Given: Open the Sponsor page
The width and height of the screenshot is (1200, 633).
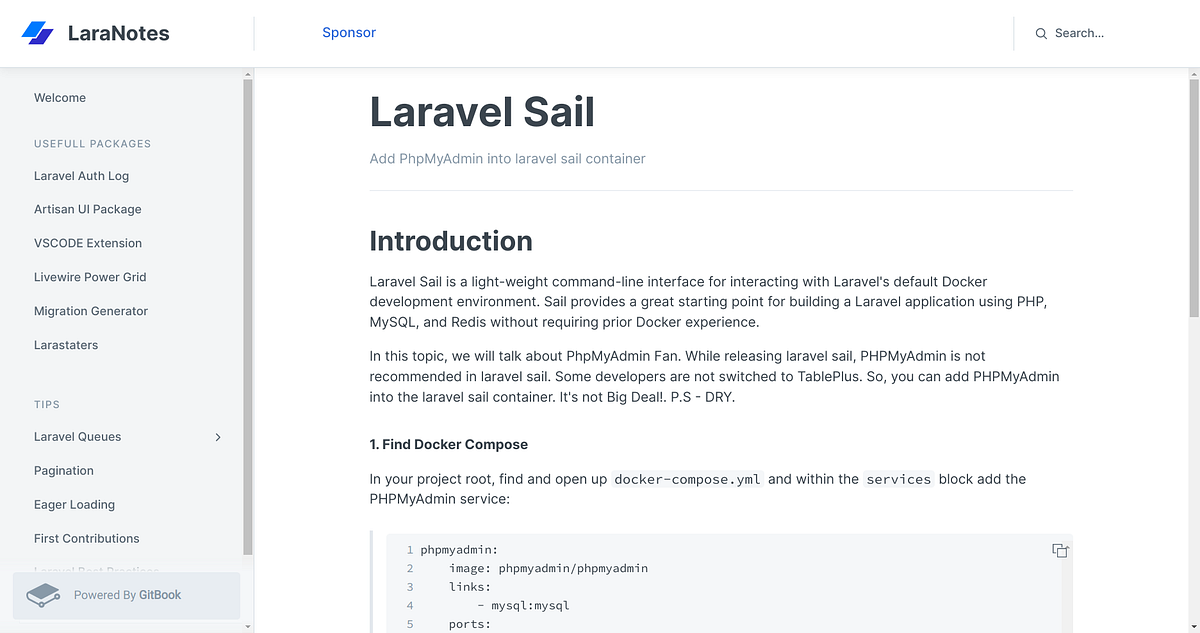Looking at the screenshot, I should [348, 32].
